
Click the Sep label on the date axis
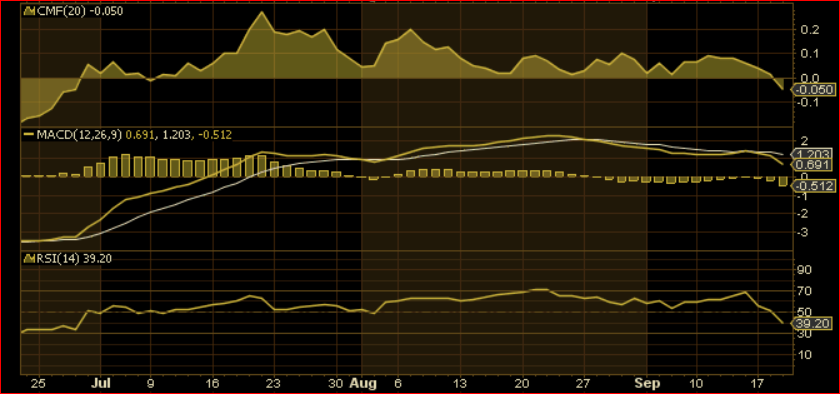coord(647,384)
